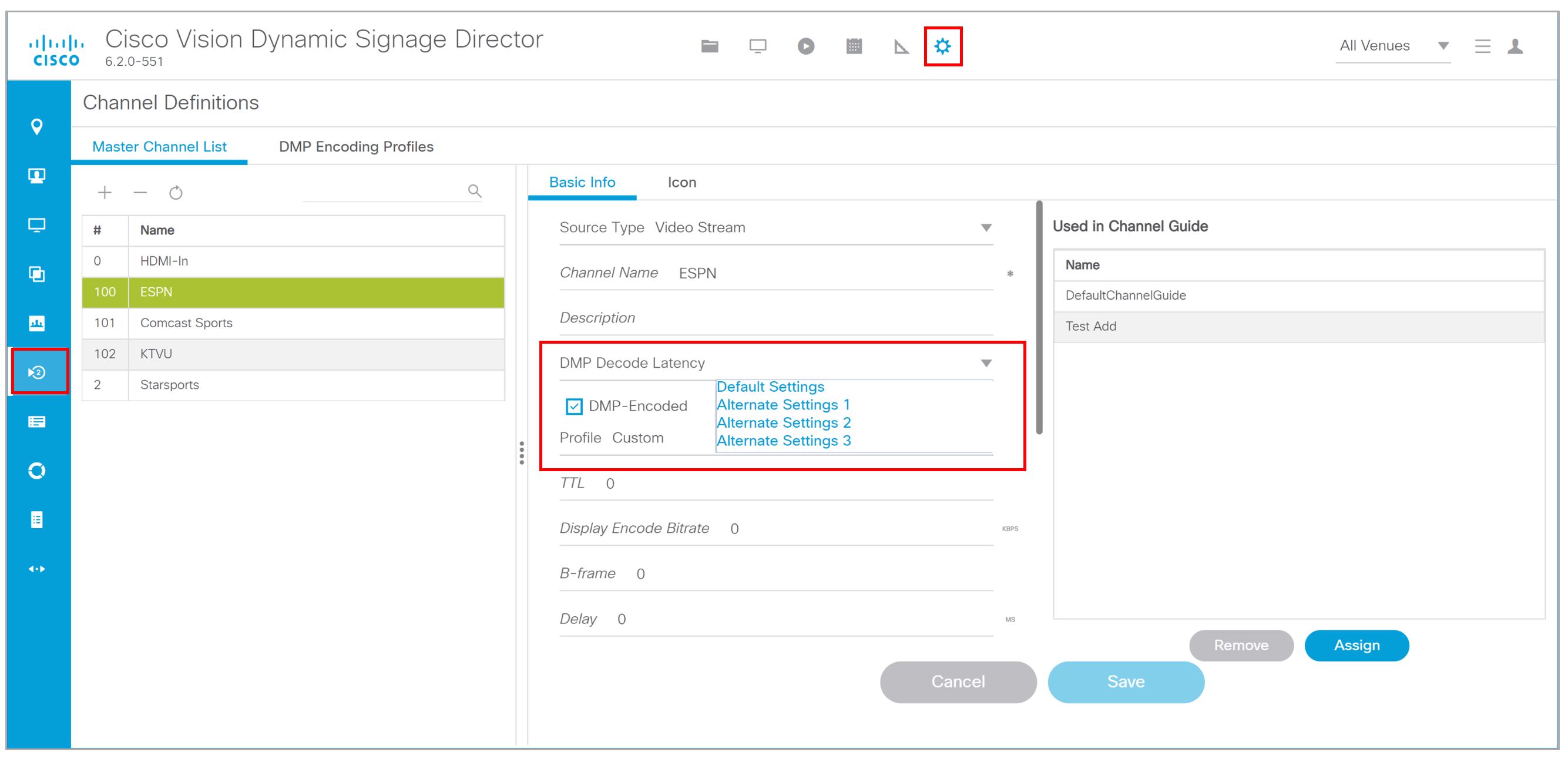Switch to Master Channel List tab

159,147
